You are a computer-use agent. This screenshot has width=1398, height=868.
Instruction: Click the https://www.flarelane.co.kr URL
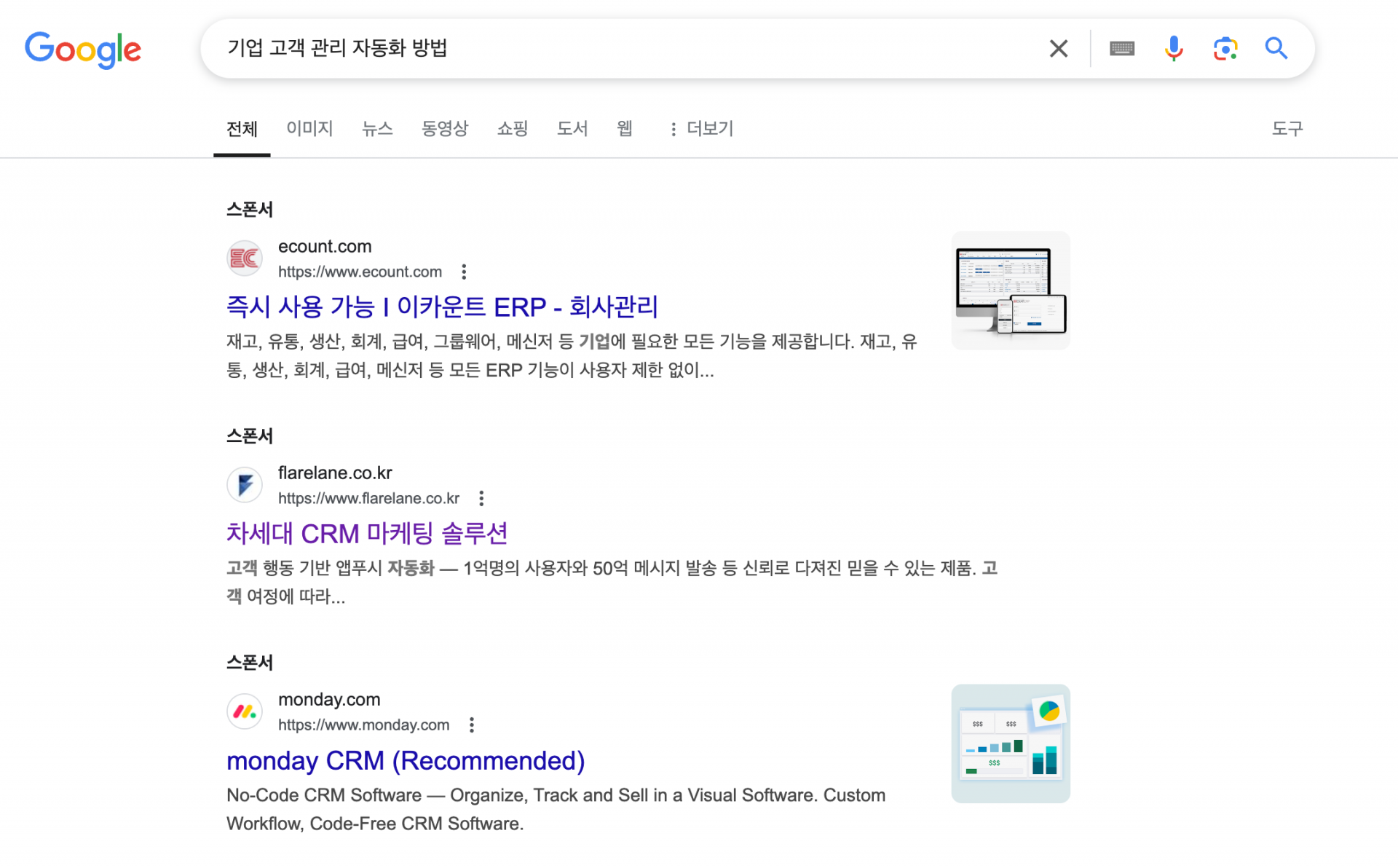click(x=368, y=498)
